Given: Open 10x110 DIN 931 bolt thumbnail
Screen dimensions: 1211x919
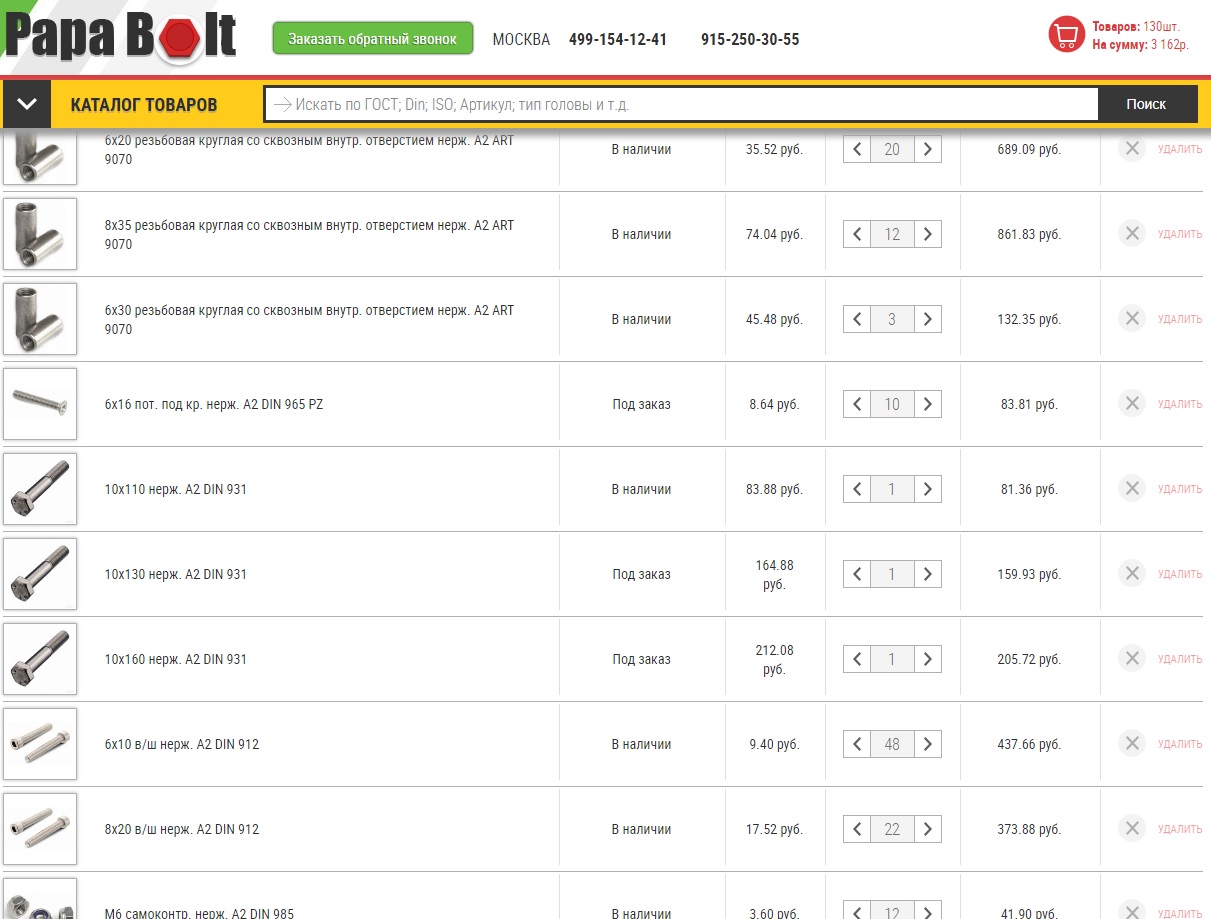Looking at the screenshot, I should (40, 489).
